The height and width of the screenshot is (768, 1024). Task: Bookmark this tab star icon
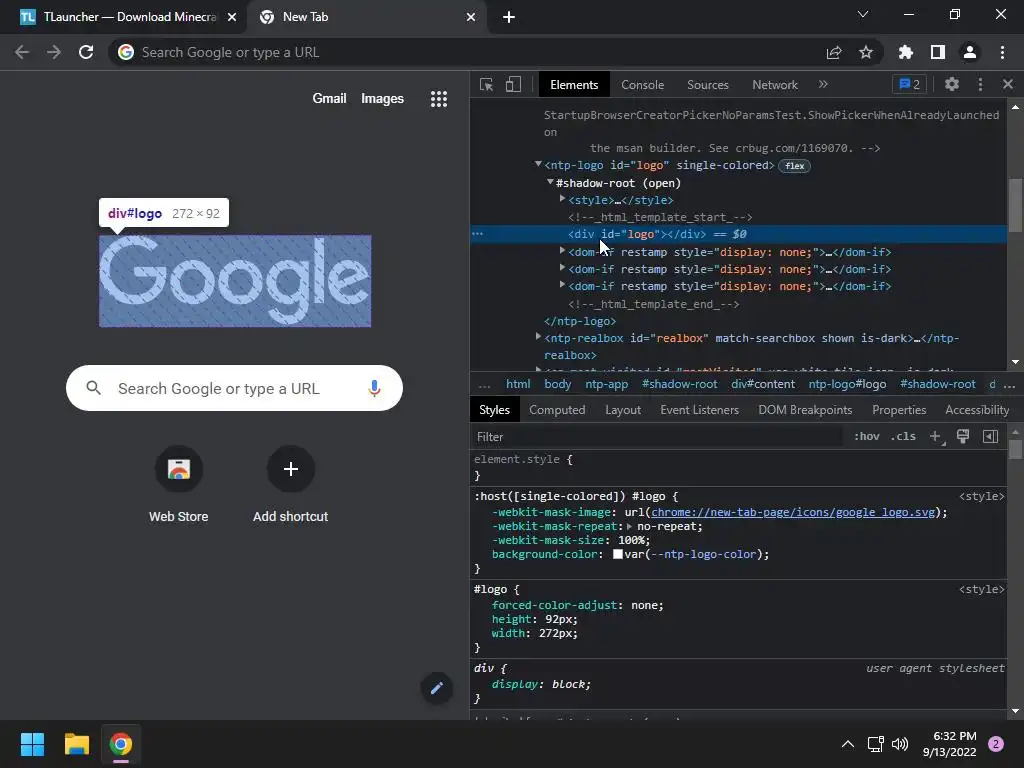(x=866, y=52)
